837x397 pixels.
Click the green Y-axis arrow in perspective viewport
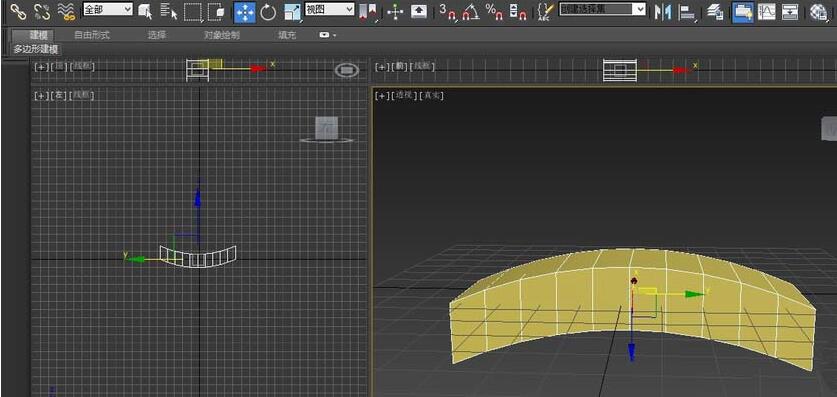coord(694,294)
